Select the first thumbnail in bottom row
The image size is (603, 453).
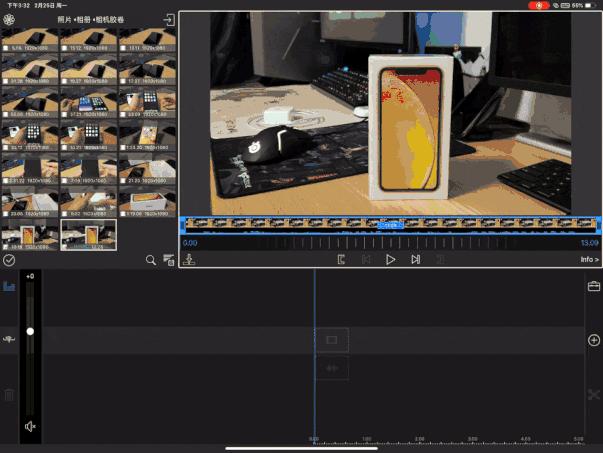pos(30,235)
